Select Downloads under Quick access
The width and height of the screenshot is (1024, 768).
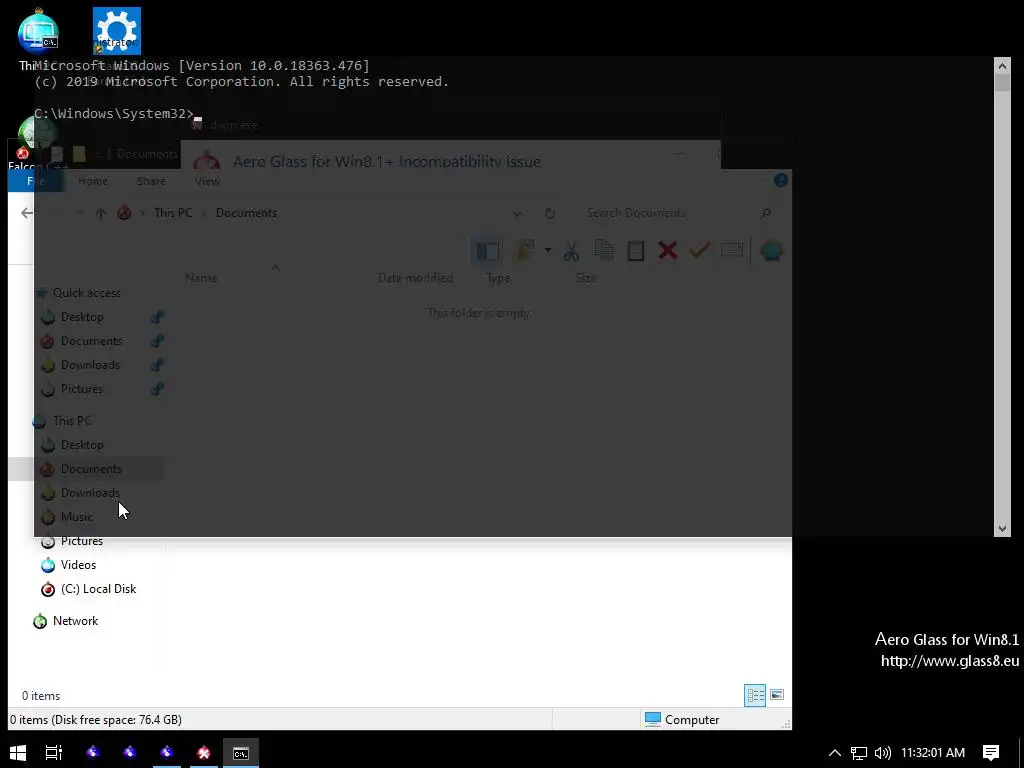[x=90, y=364]
